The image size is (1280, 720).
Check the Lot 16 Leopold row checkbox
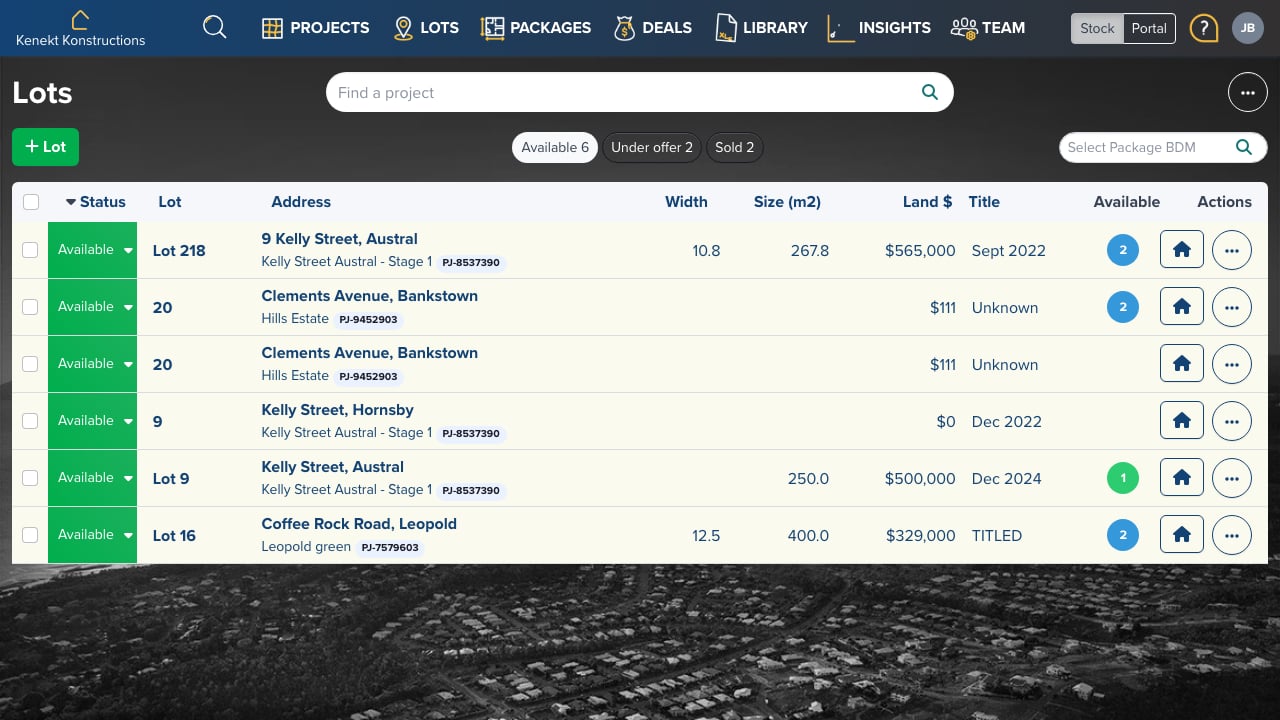pyautogui.click(x=30, y=535)
